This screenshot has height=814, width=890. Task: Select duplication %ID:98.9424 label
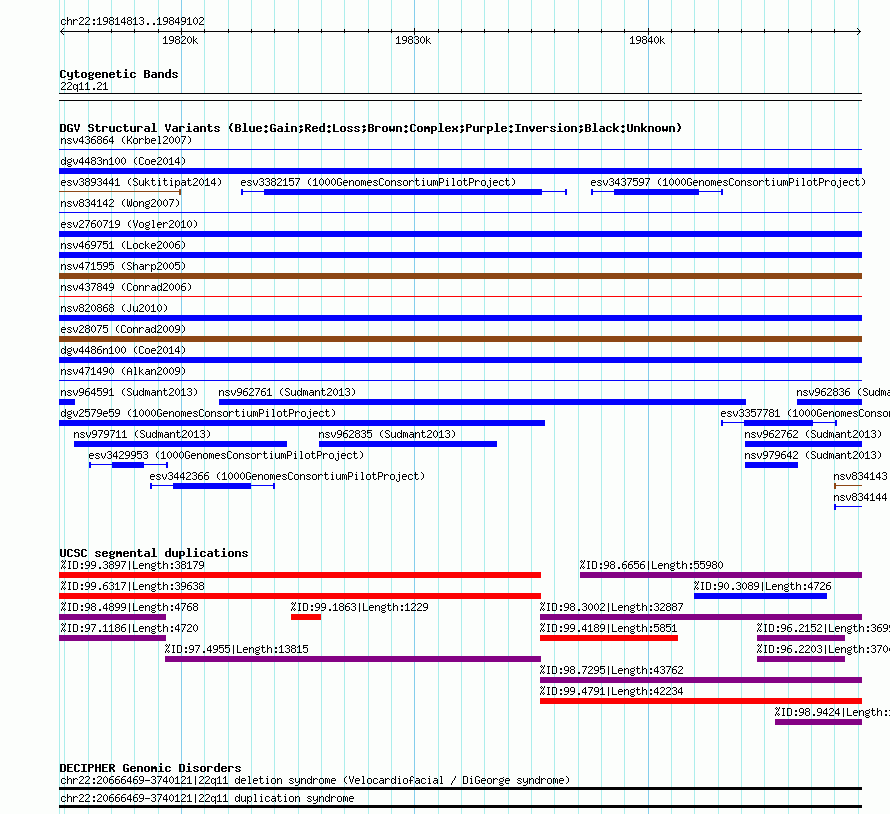coord(832,712)
